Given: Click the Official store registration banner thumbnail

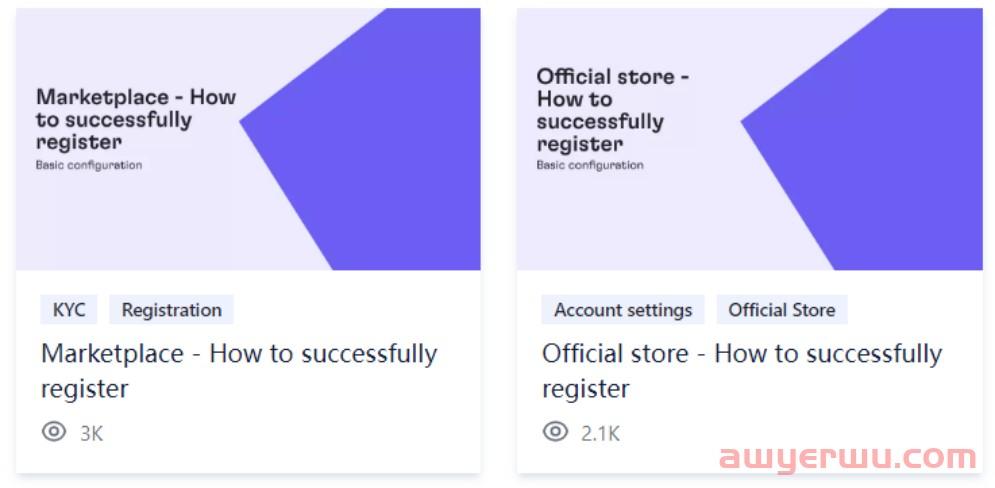Looking at the screenshot, I should click(749, 139).
